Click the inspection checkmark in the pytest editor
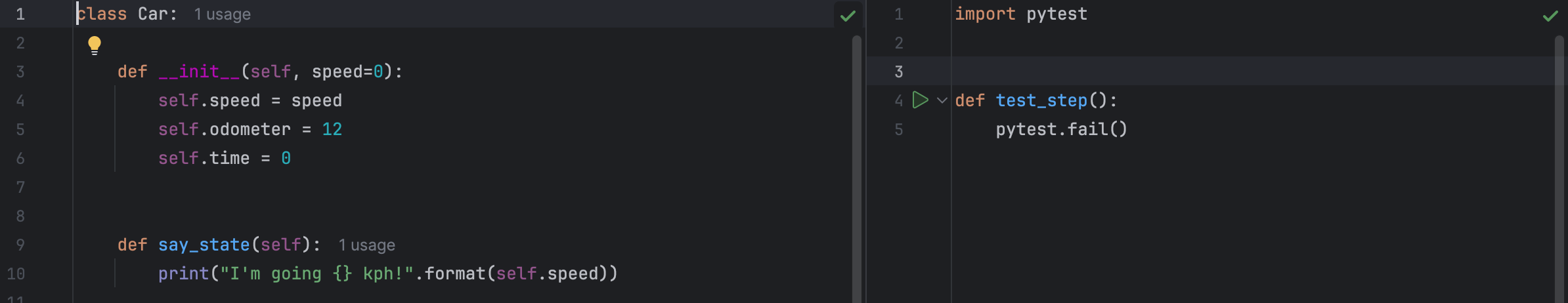Screen dimensions: 1568x303 click(x=1550, y=16)
